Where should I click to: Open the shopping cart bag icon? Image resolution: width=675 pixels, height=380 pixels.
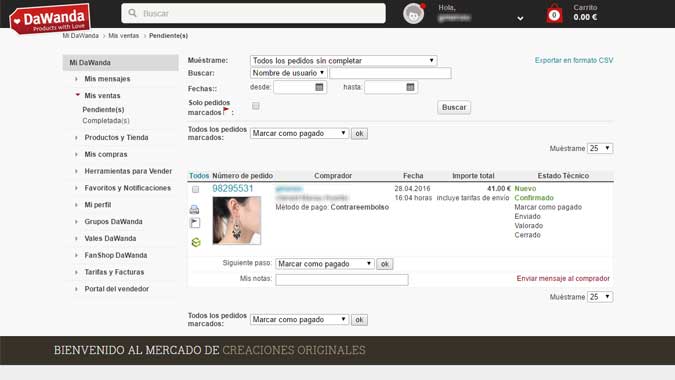pyautogui.click(x=554, y=14)
